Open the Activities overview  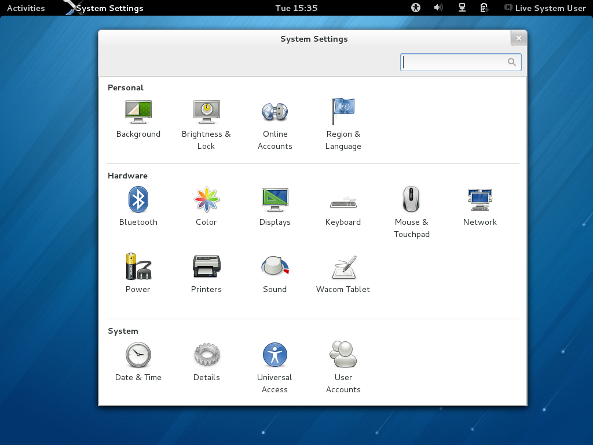[x=26, y=8]
